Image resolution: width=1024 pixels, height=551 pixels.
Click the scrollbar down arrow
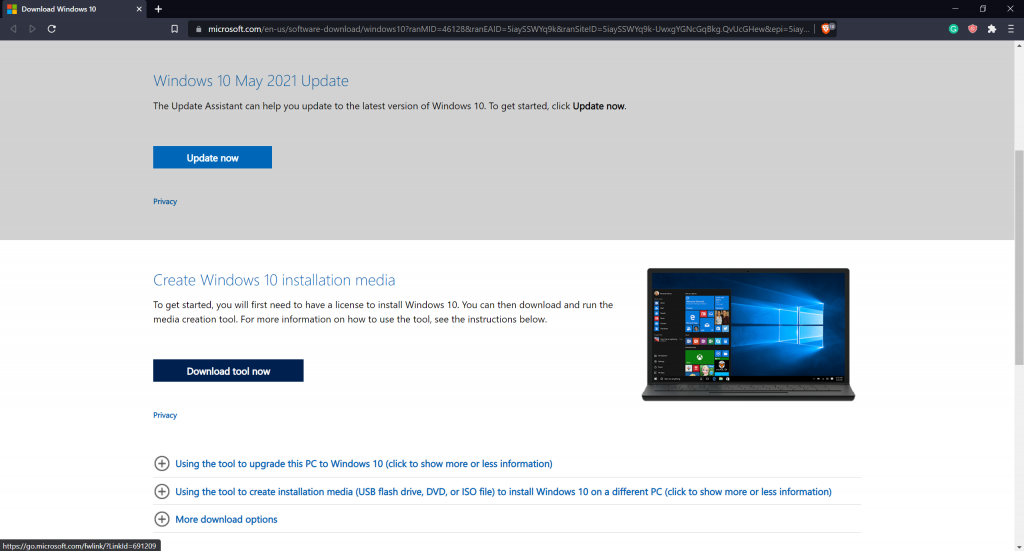(1019, 546)
